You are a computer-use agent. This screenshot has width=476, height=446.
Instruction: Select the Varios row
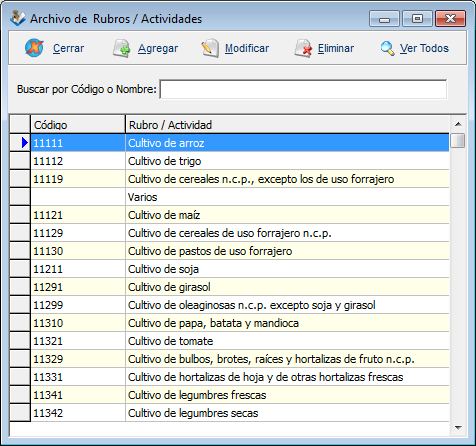tap(229, 197)
